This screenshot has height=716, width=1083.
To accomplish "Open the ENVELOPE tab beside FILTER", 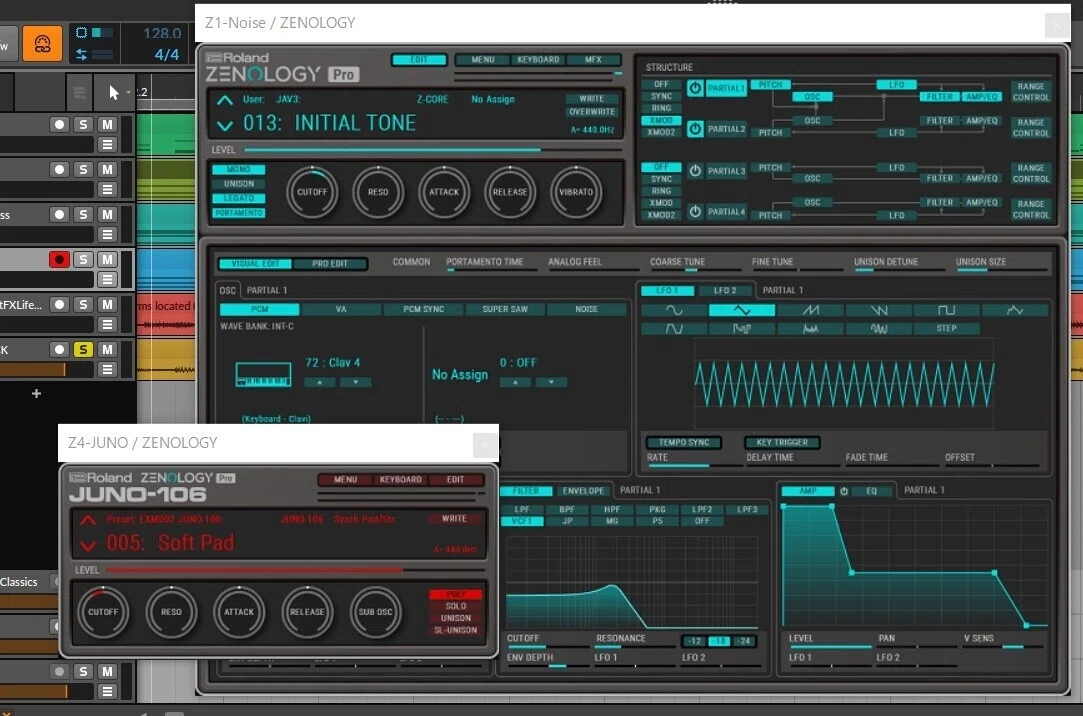I will (x=583, y=491).
